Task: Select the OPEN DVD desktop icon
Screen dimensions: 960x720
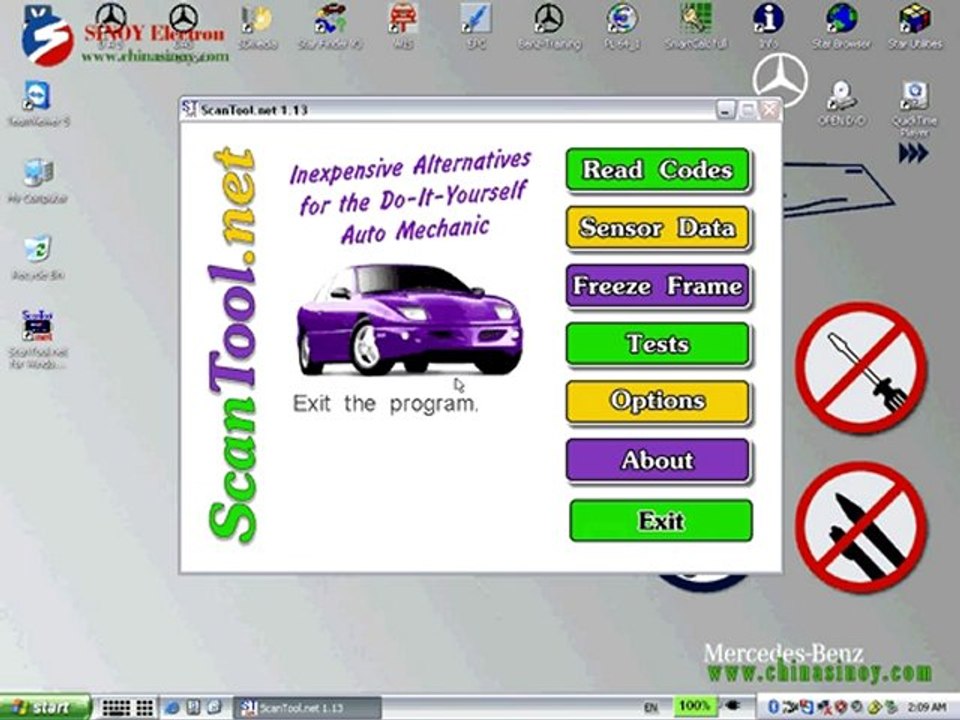Action: 842,104
